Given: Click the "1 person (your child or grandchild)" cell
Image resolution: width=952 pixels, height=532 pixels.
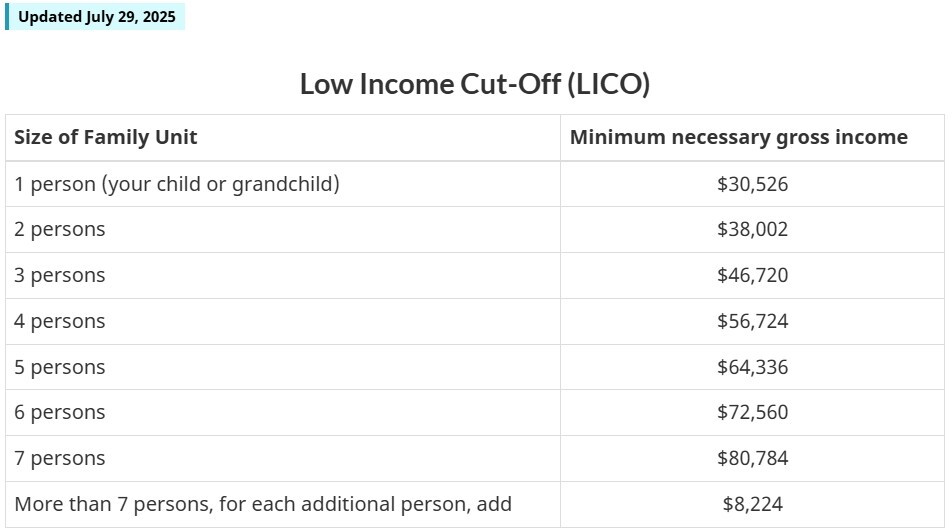Looking at the screenshot, I should 177,184.
